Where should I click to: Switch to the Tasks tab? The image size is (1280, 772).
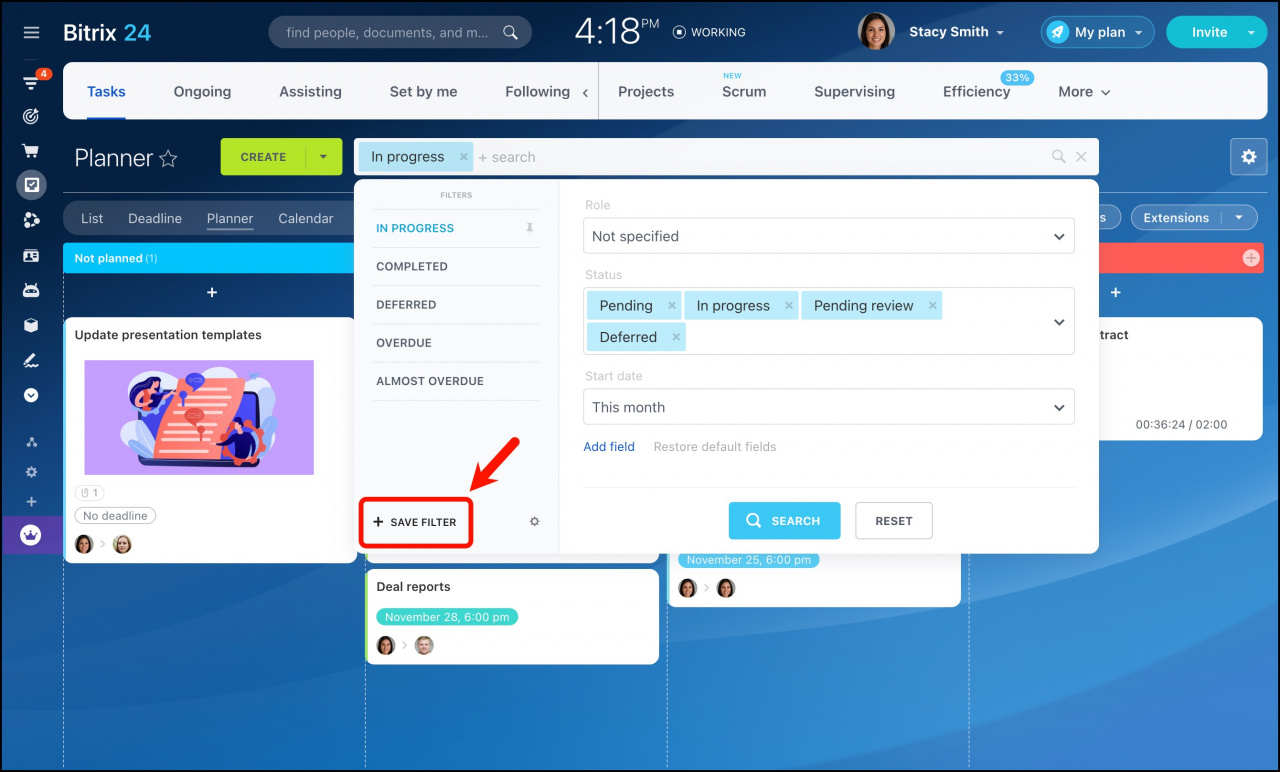pos(106,91)
